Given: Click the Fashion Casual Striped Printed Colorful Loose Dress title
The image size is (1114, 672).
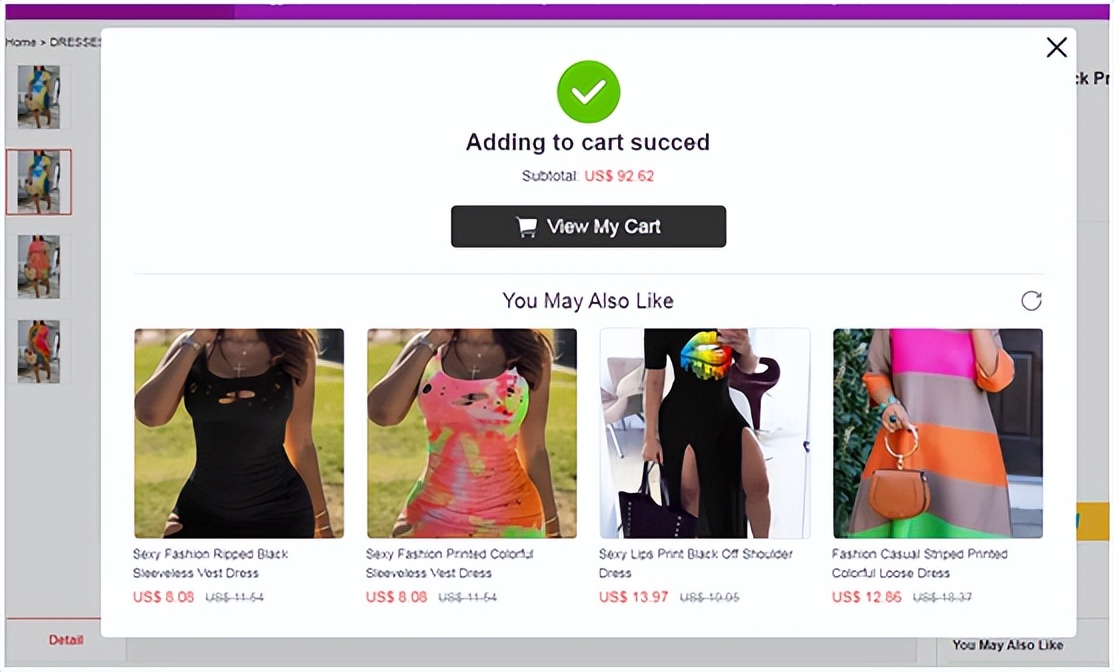Looking at the screenshot, I should coord(919,563).
